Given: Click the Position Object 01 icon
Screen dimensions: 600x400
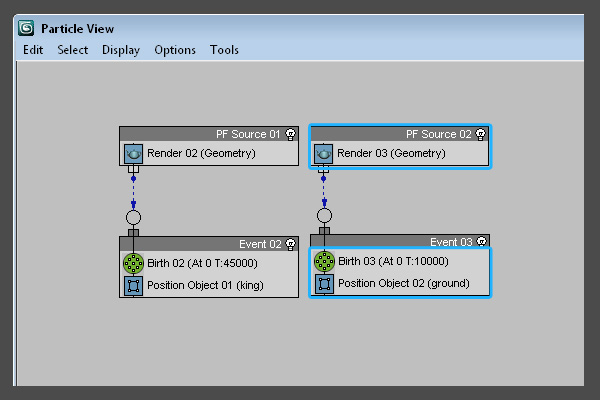Looking at the screenshot, I should [133, 285].
